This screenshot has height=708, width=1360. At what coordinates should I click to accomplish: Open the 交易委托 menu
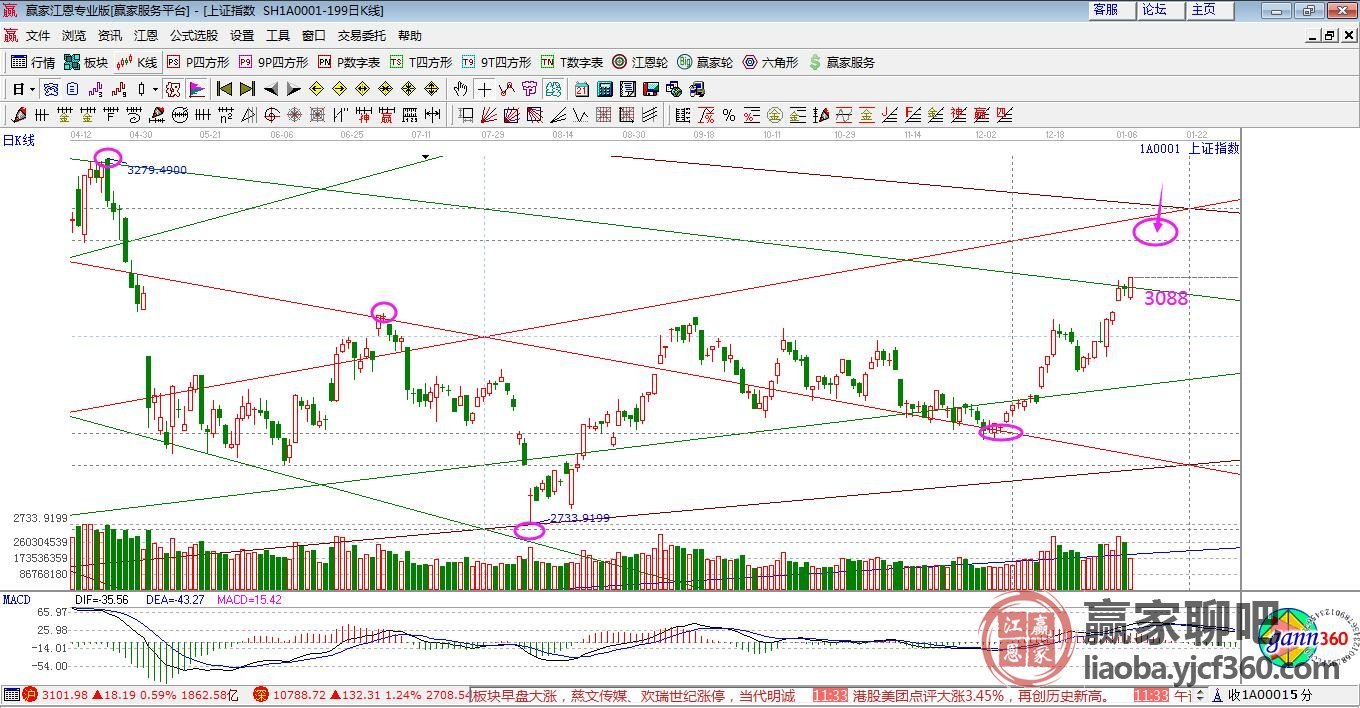coord(361,35)
